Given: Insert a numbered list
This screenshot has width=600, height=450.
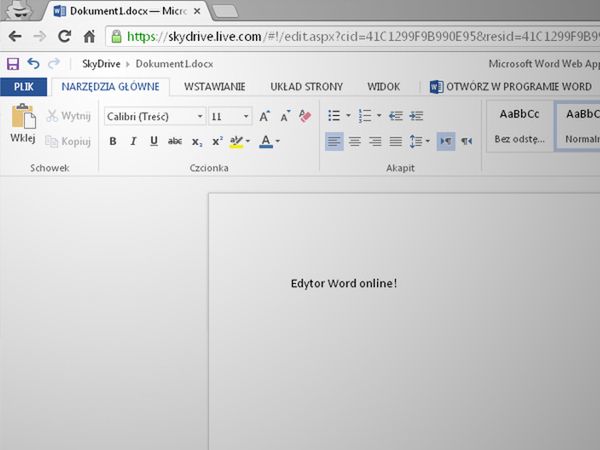Looking at the screenshot, I should click(365, 116).
